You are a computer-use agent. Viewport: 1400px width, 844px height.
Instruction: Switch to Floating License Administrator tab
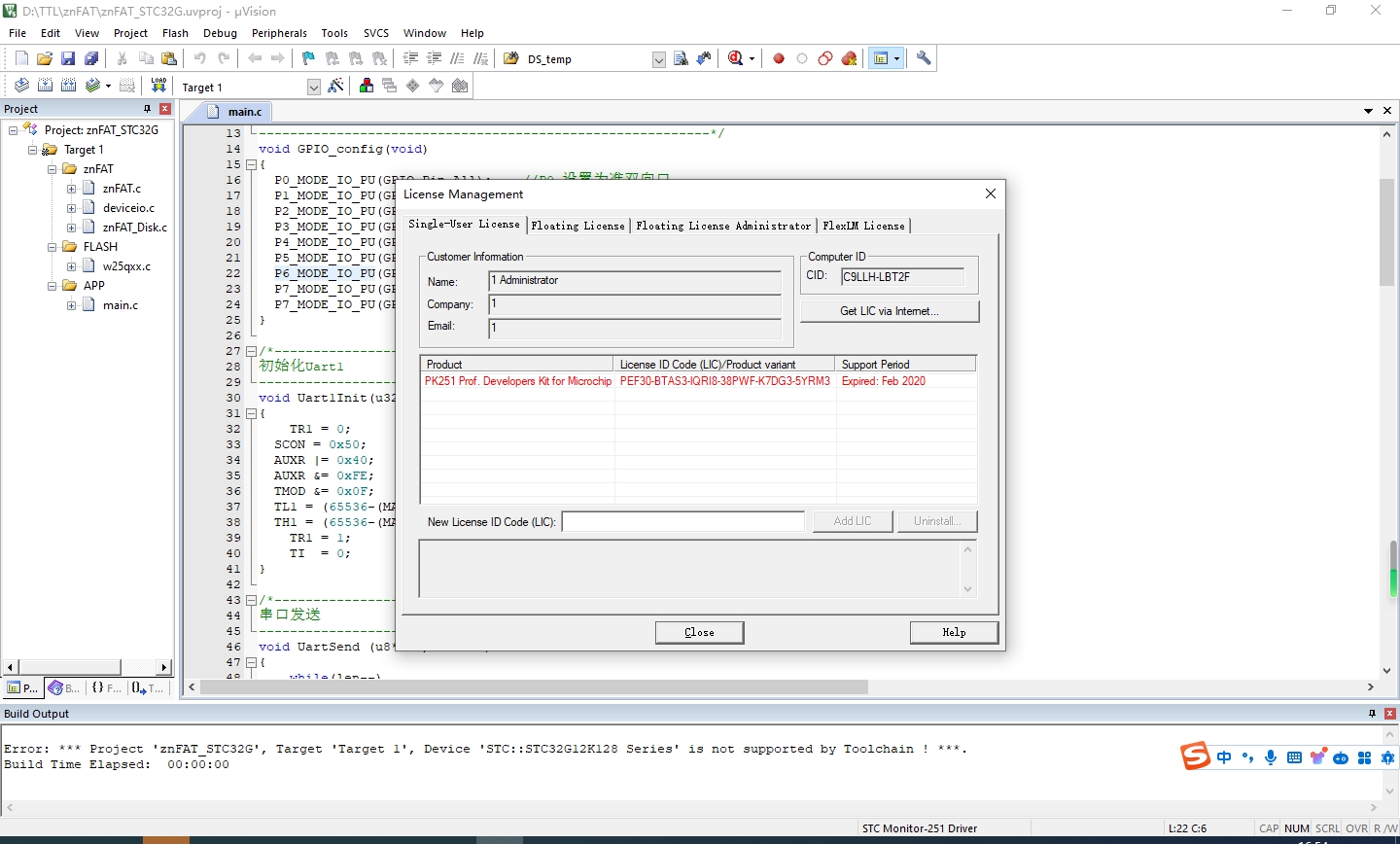click(723, 226)
